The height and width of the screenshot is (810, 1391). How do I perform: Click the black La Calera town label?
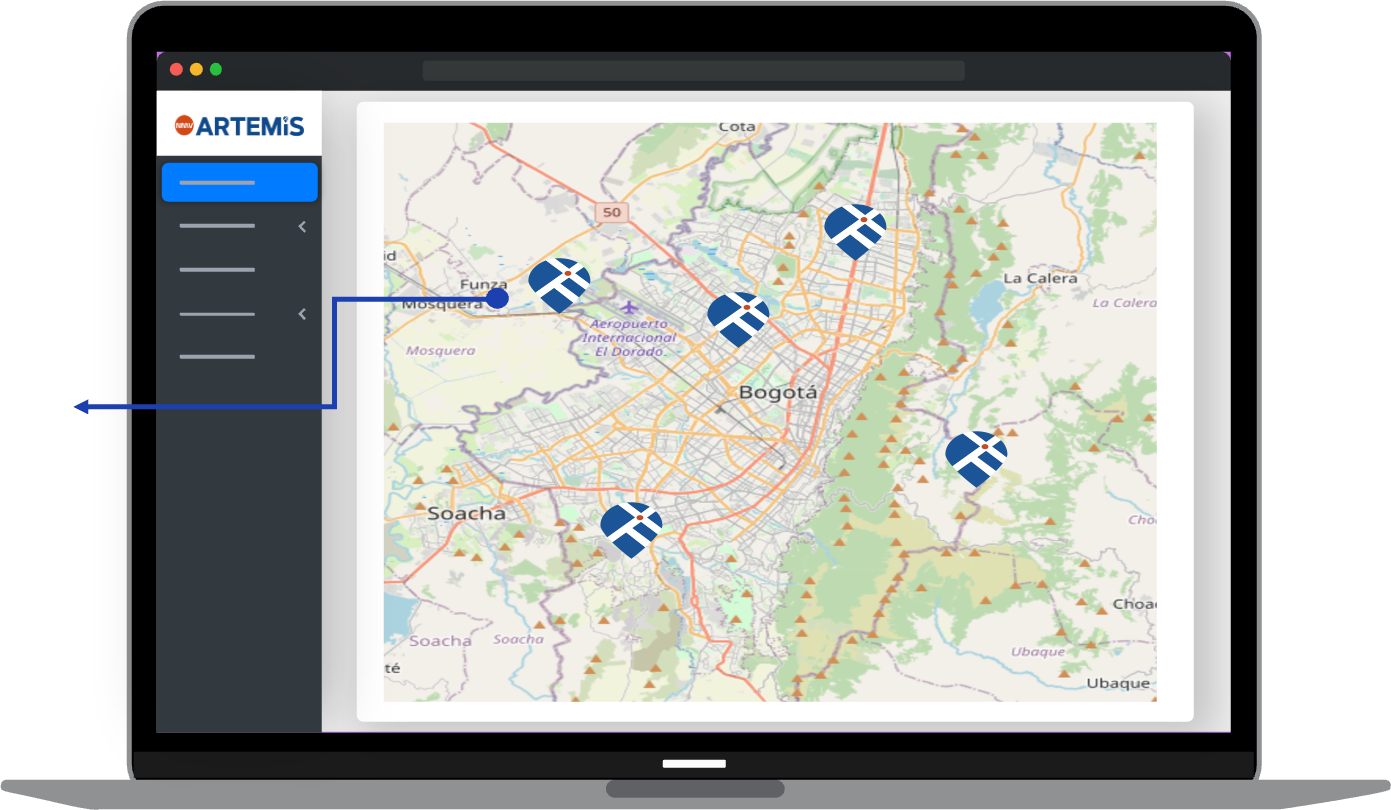point(1040,278)
